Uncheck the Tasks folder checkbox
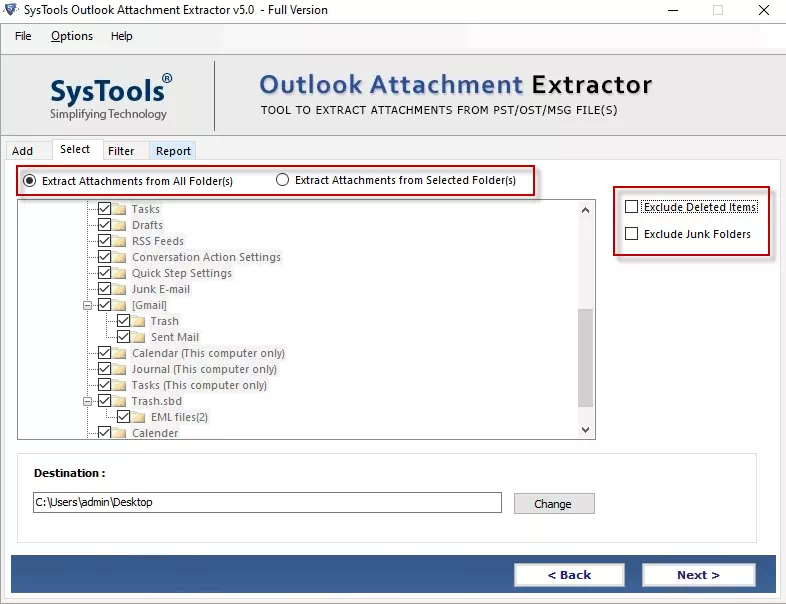 (104, 208)
